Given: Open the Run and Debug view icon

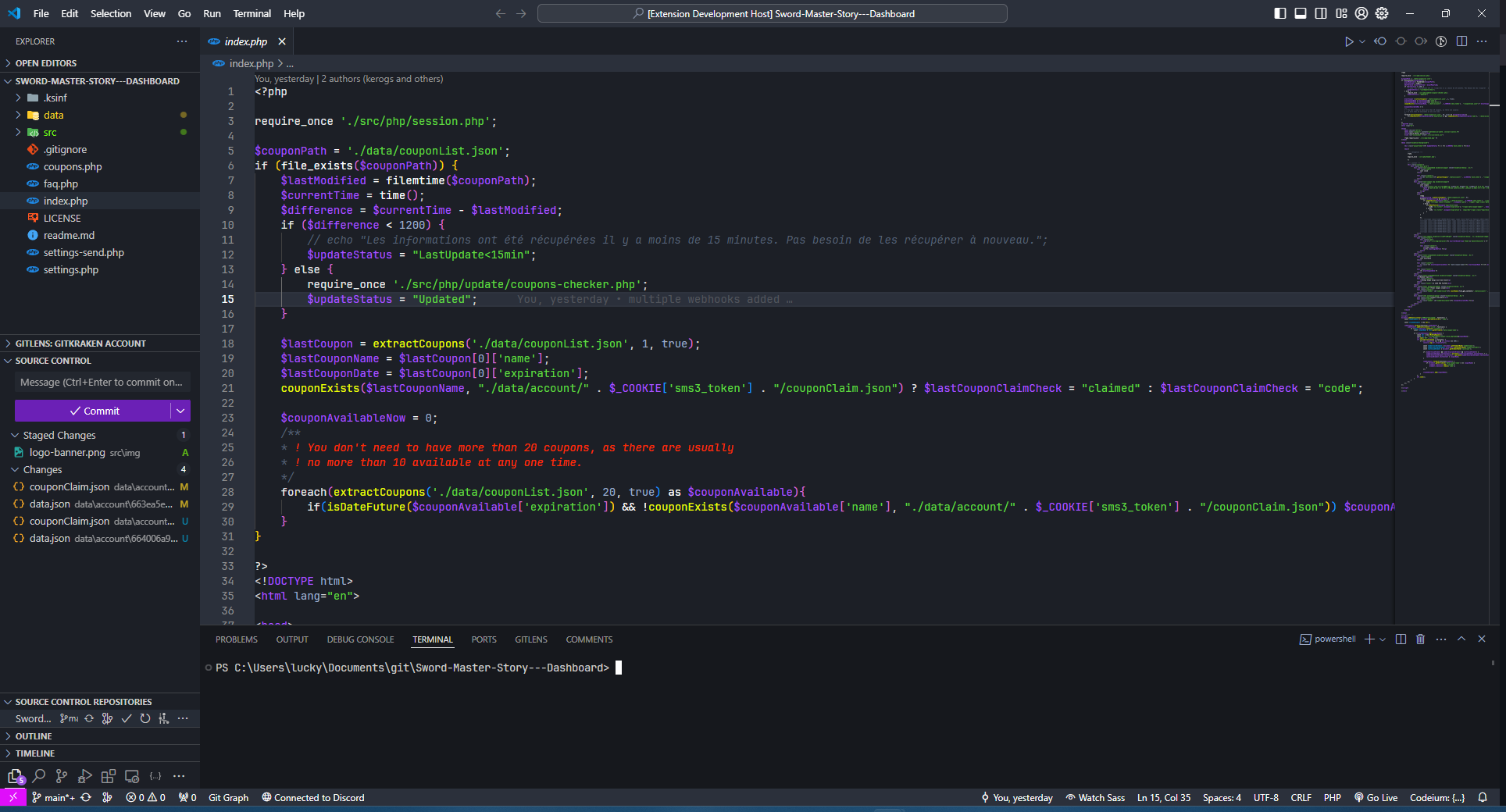Looking at the screenshot, I should (x=85, y=776).
